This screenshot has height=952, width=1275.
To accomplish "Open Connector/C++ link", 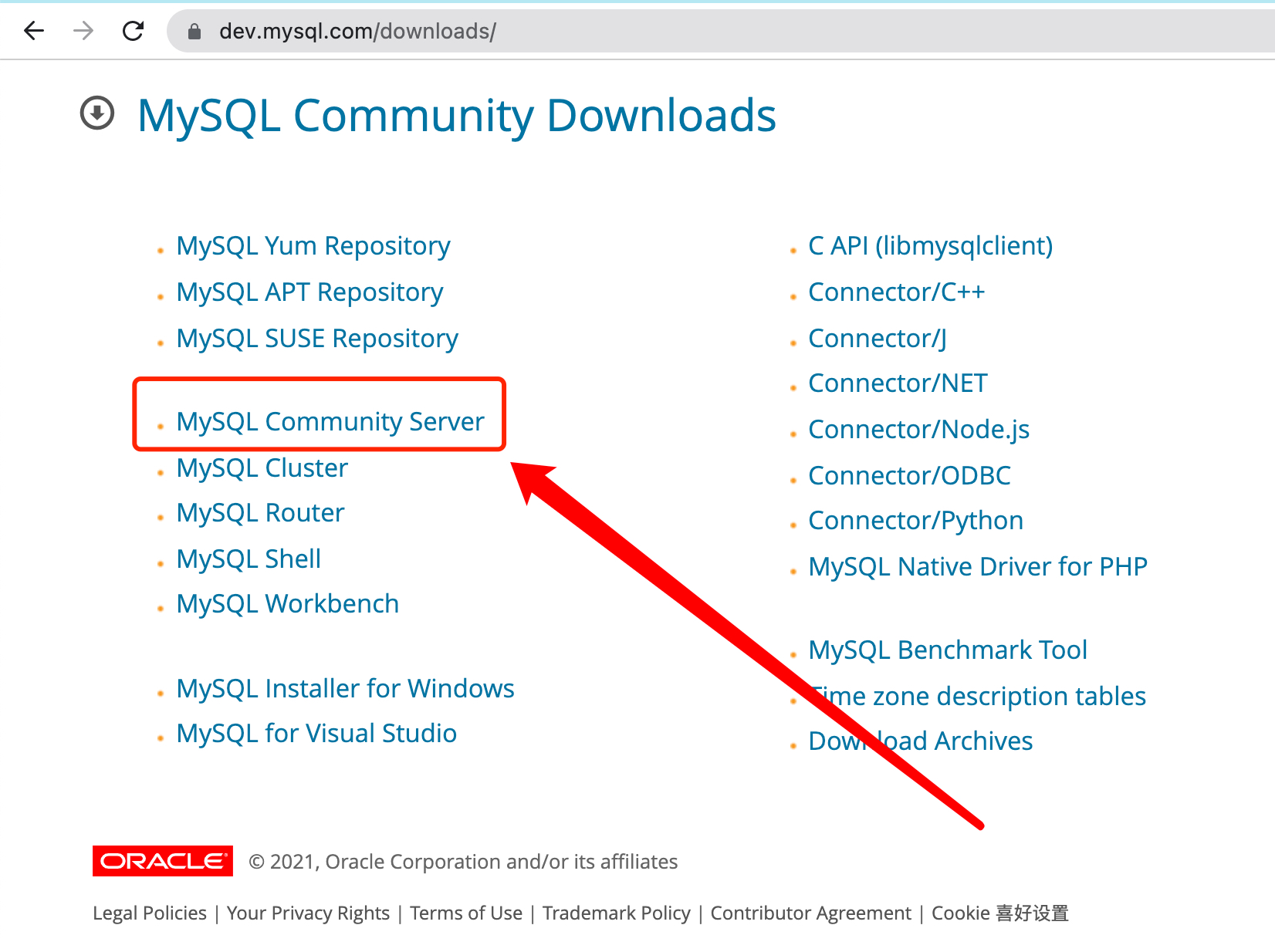I will pos(896,292).
